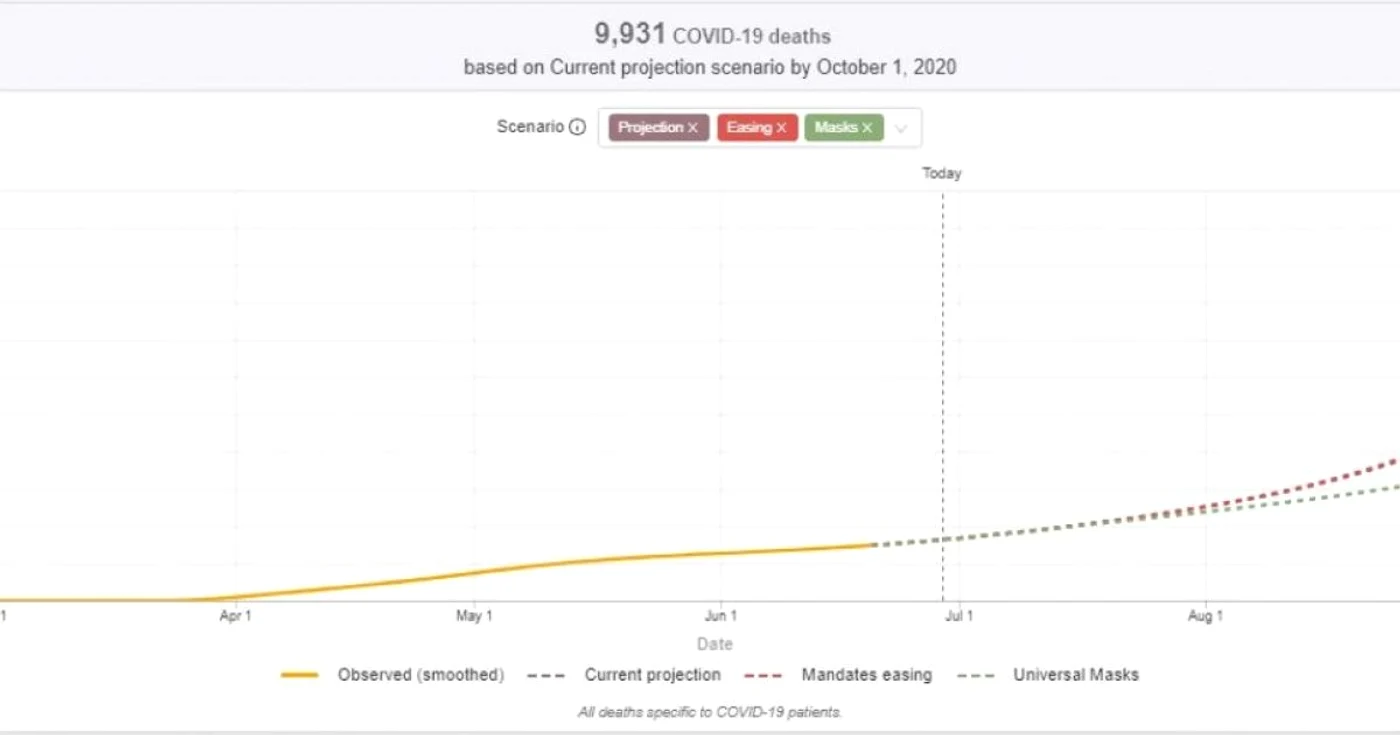This screenshot has height=735, width=1400.
Task: Click the May 1 axis label
Action: (474, 616)
